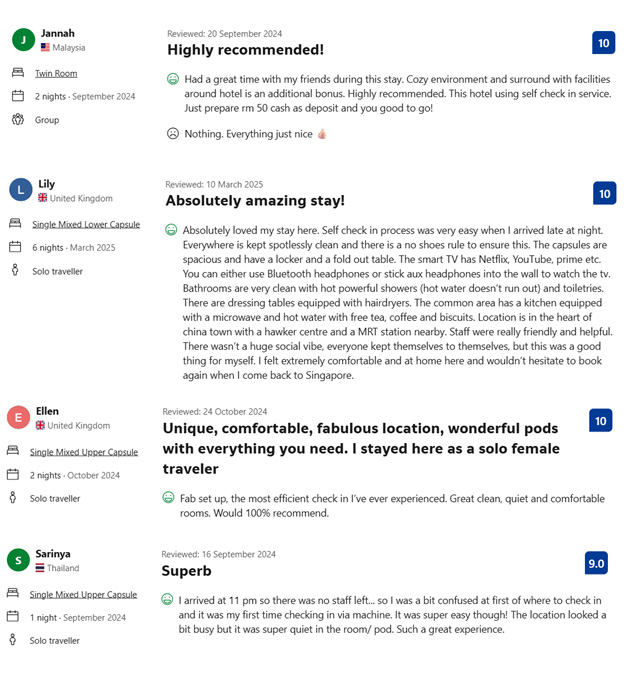Click Jannah's green avatar circle

pos(23,39)
